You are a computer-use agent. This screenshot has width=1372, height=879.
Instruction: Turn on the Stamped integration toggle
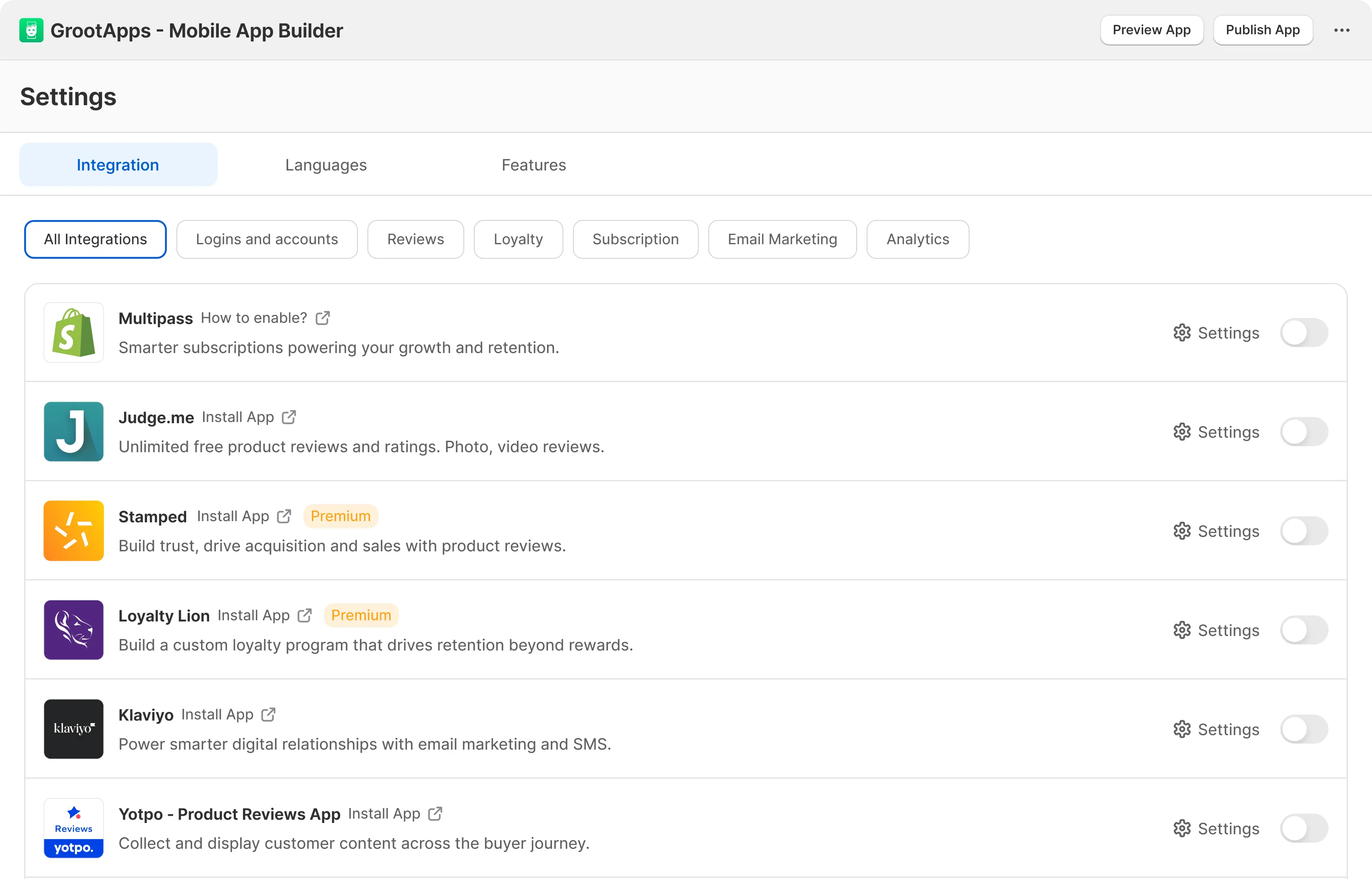[x=1304, y=531]
